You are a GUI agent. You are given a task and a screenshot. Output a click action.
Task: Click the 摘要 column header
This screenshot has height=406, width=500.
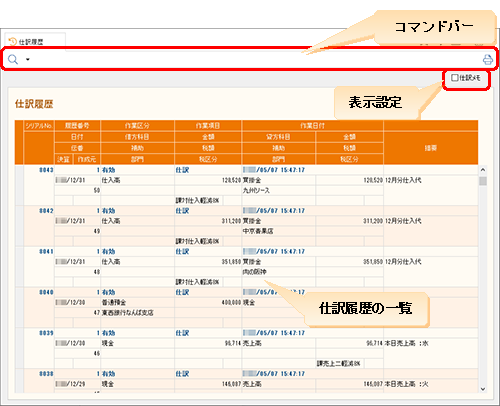pyautogui.click(x=431, y=148)
